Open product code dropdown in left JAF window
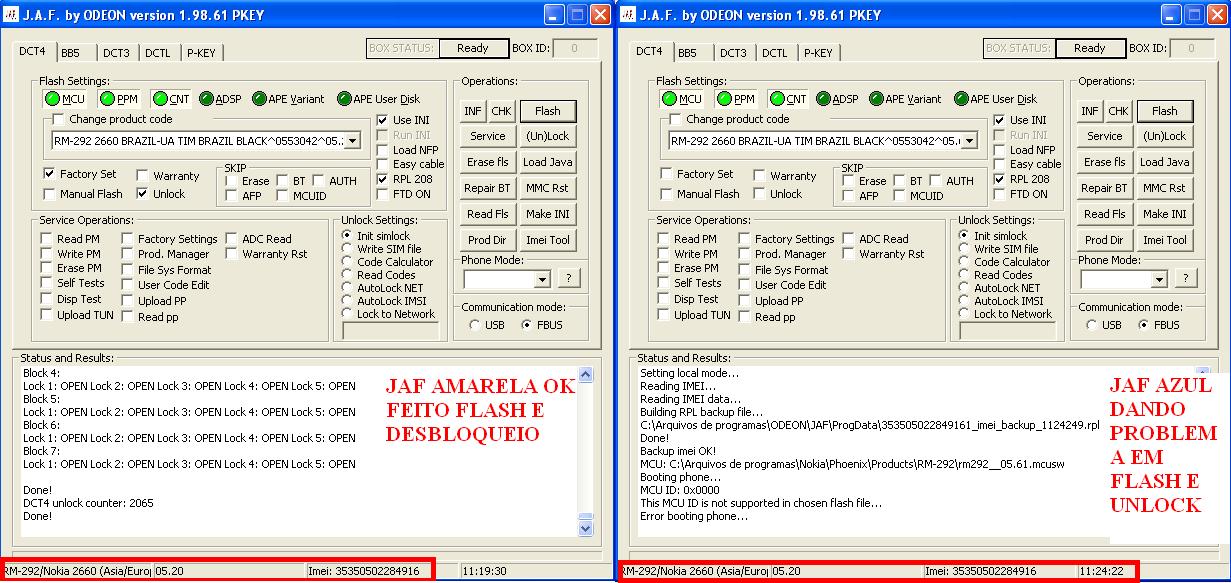The height and width of the screenshot is (583, 1231). click(x=352, y=141)
